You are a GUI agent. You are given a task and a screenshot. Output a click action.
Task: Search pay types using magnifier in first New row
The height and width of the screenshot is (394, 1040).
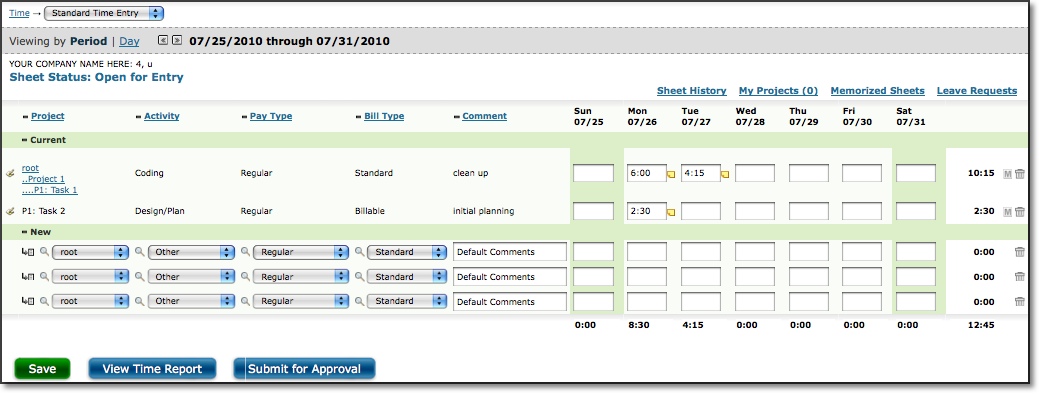(x=245, y=252)
